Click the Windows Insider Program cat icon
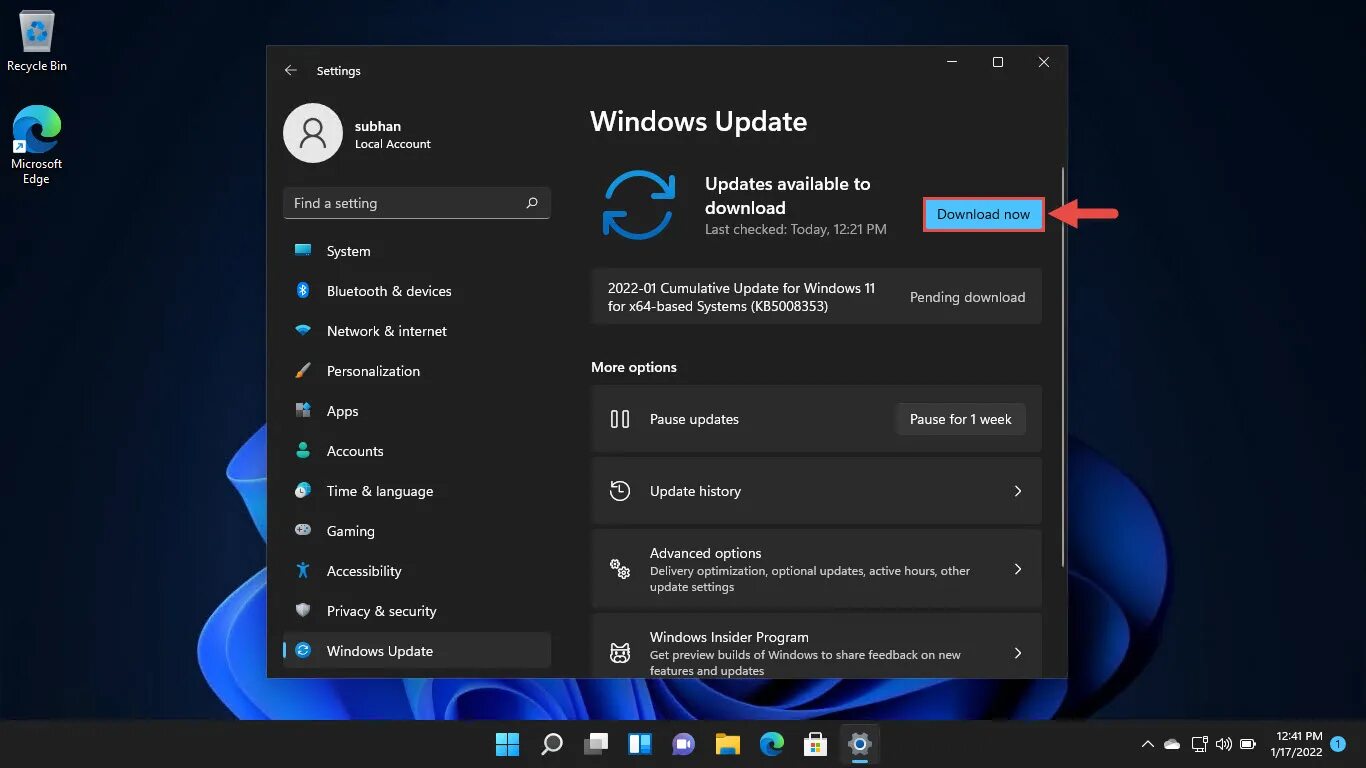Image resolution: width=1366 pixels, height=768 pixels. tap(619, 653)
